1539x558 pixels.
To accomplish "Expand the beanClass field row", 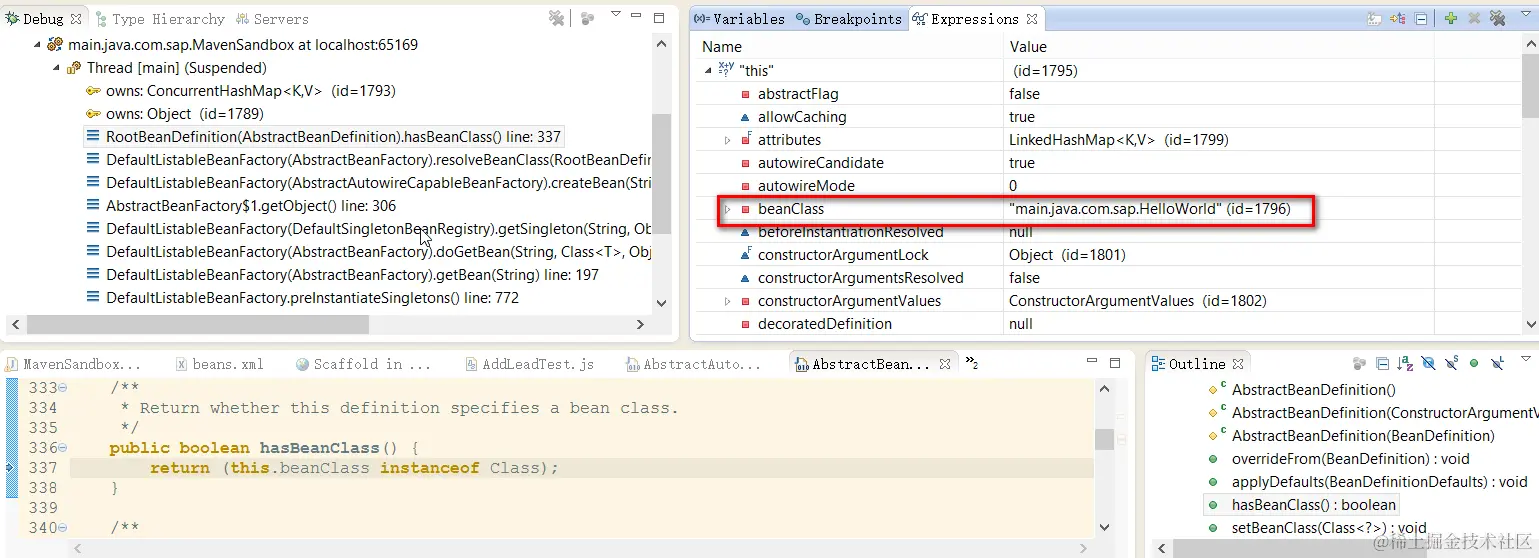I will pos(728,209).
